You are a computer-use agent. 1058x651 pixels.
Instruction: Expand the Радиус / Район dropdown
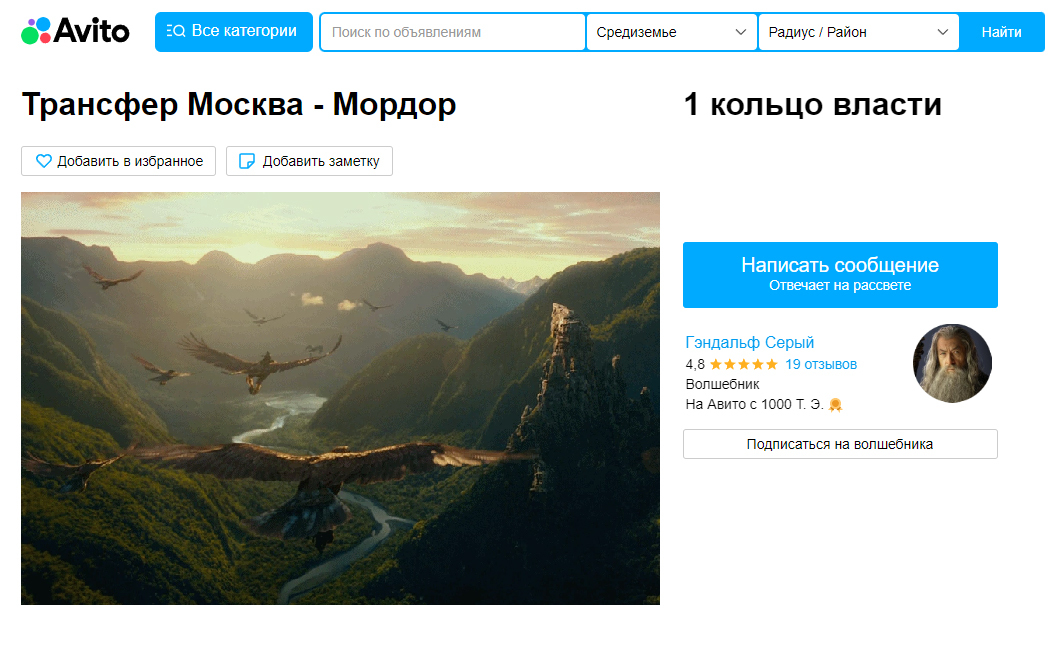(858, 32)
